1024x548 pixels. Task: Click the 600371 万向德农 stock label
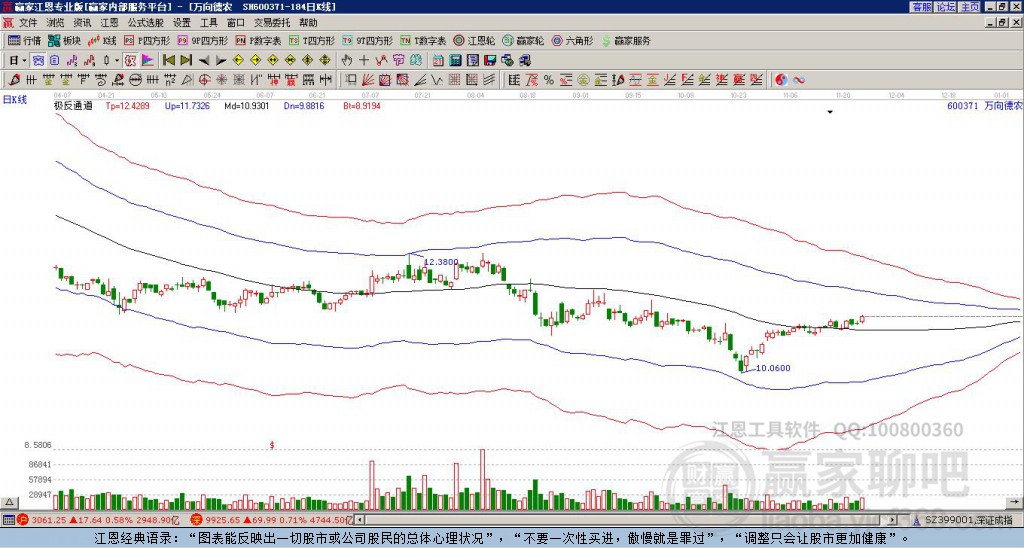(983, 105)
